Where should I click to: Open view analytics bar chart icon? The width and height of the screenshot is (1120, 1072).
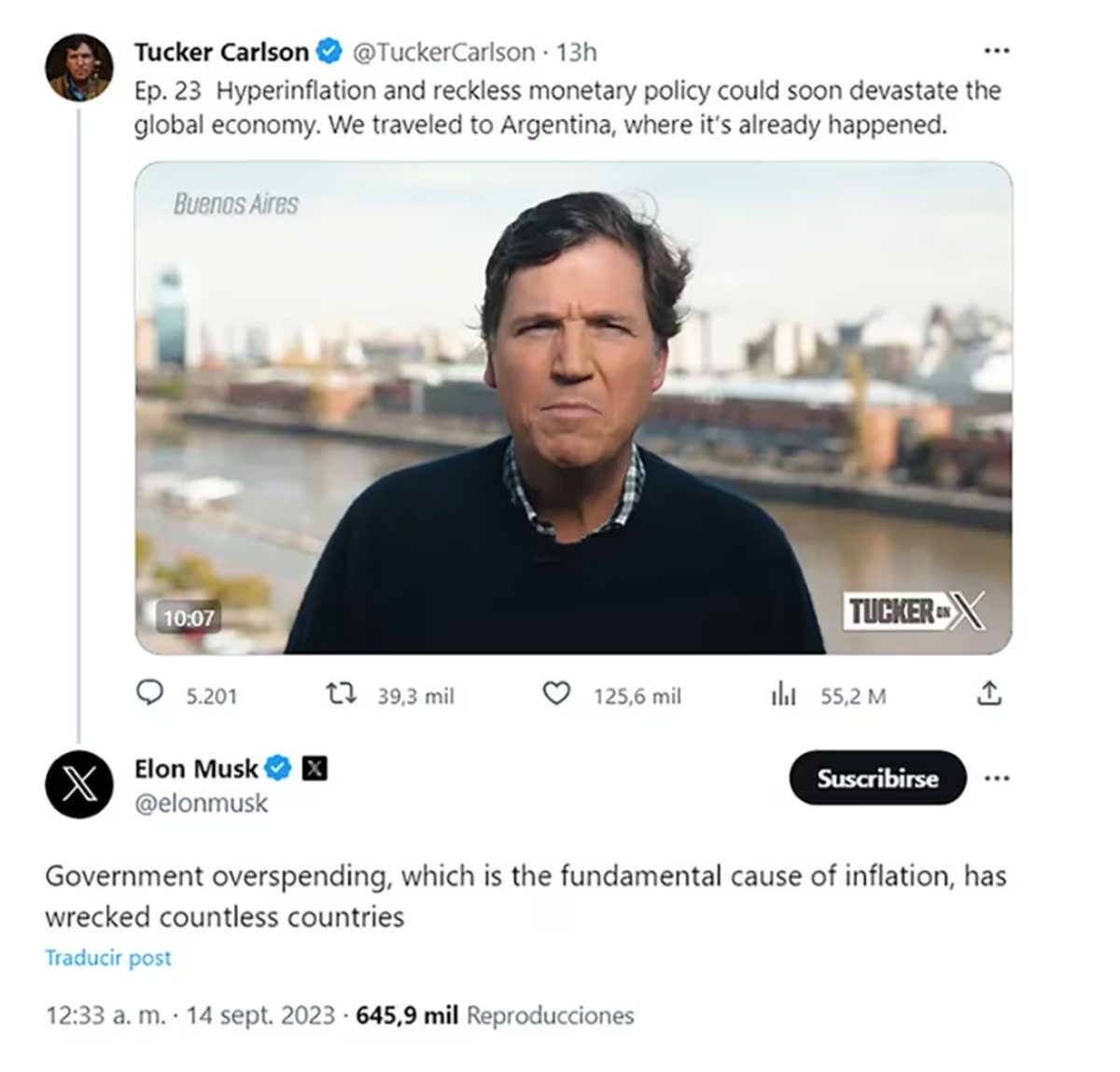784,694
